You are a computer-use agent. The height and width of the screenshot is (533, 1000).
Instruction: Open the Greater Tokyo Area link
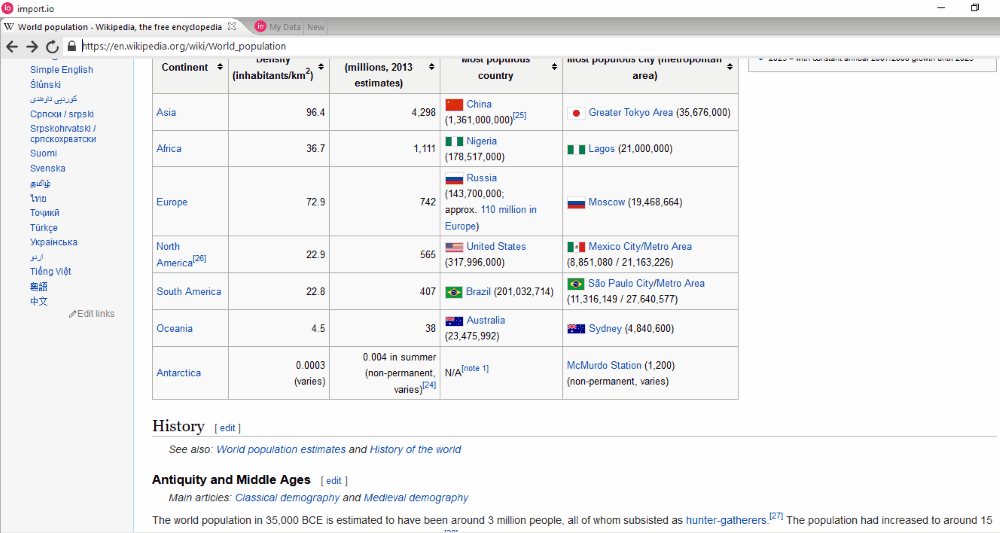(630, 112)
